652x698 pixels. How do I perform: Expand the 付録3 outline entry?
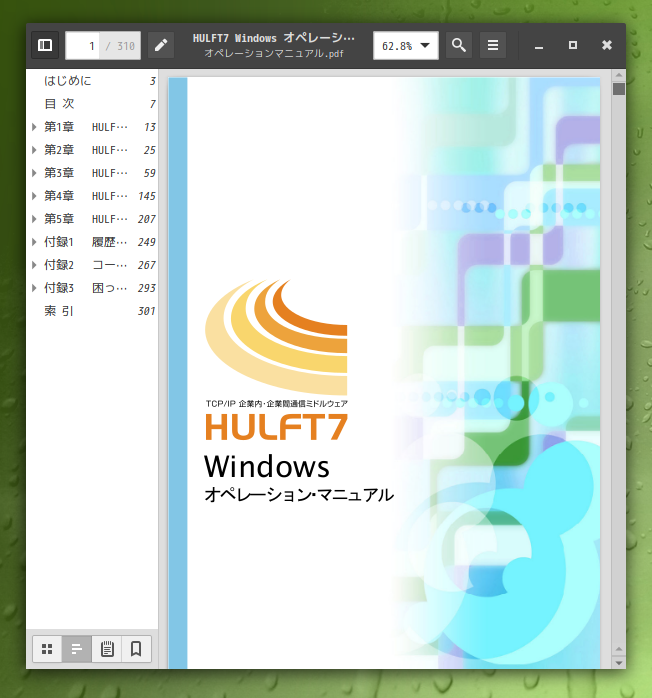point(34,288)
